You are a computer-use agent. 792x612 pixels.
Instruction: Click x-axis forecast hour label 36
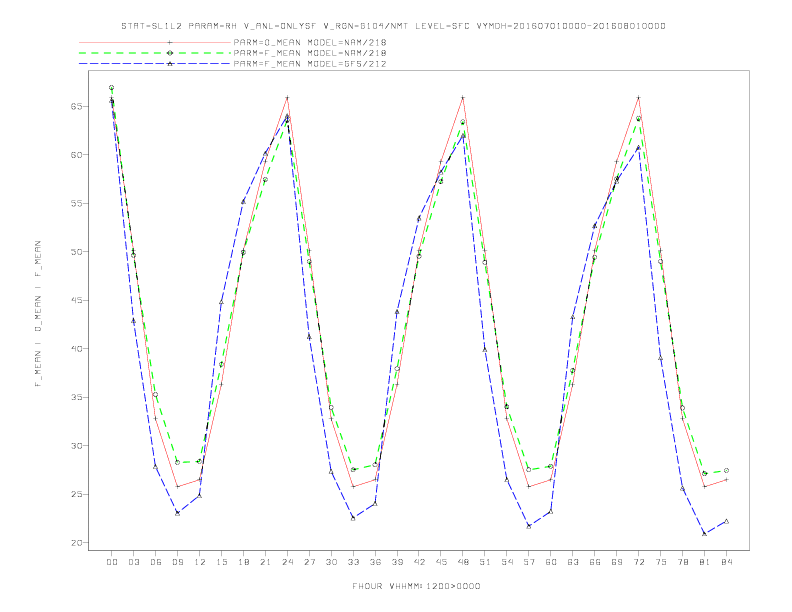point(375,562)
